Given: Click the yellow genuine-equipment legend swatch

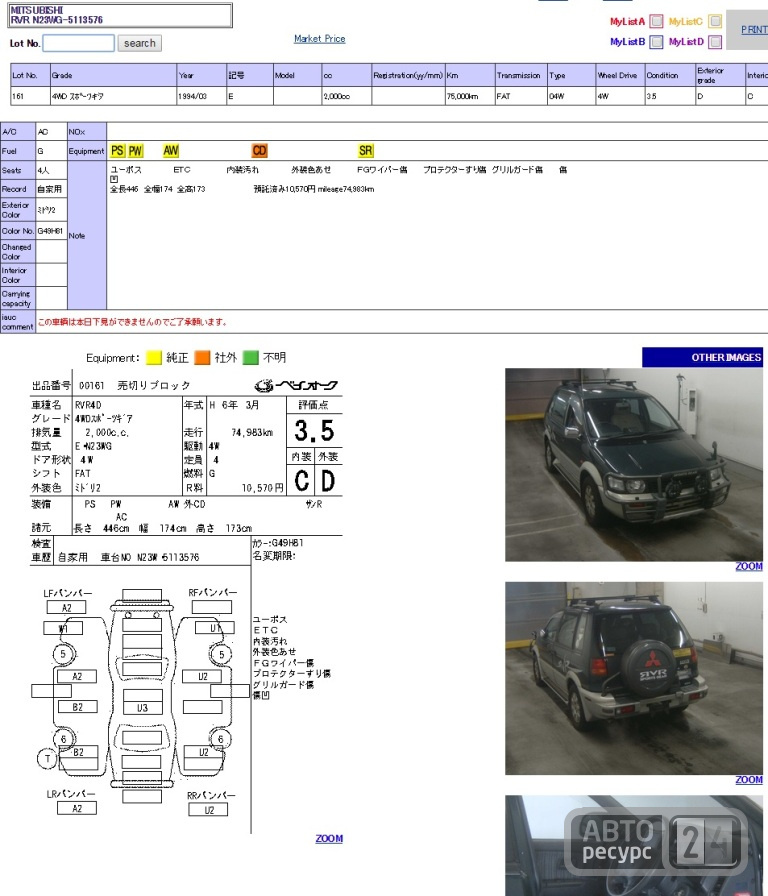Looking at the screenshot, I should point(154,358).
